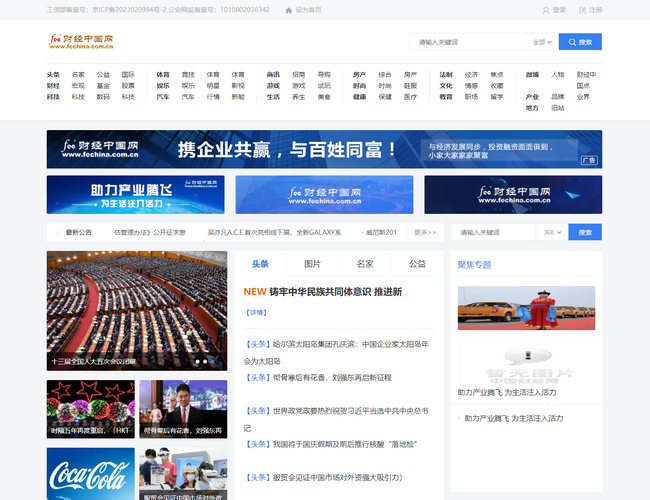This screenshot has height=500, width=650.
Task: Click the 助力产业腾飞 banner image
Action: point(135,194)
